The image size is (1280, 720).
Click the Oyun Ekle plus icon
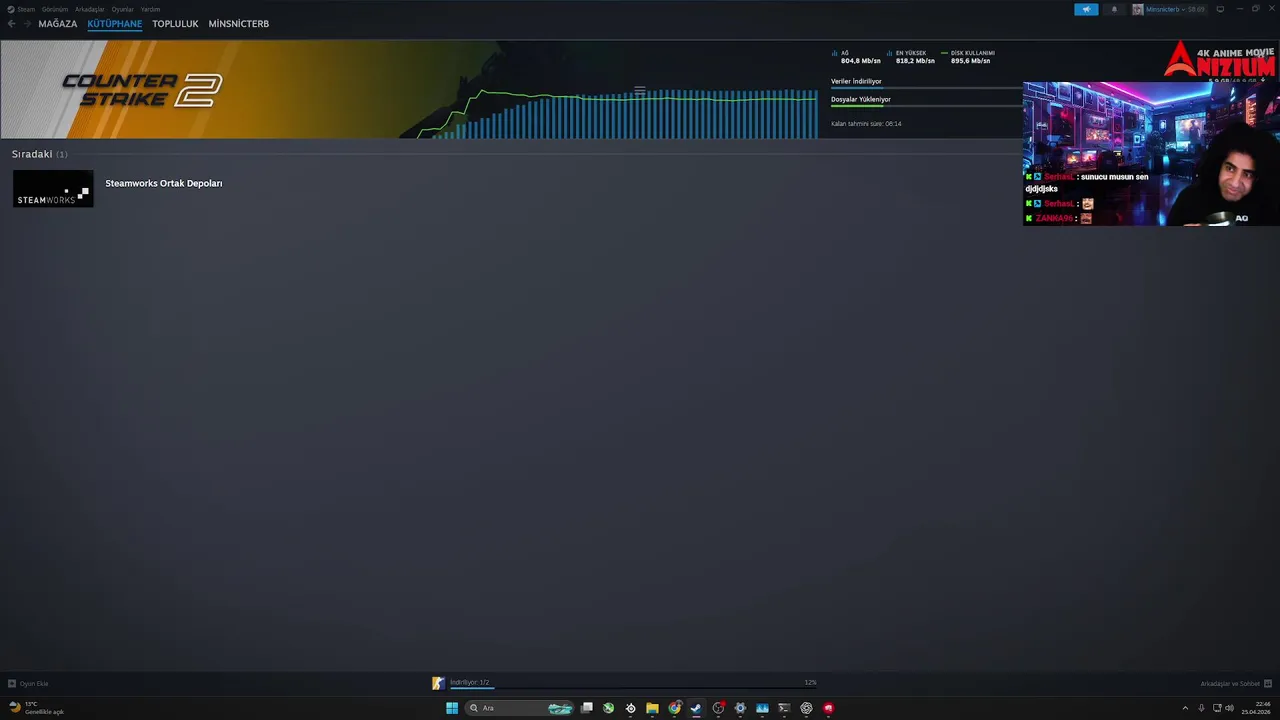tap(12, 684)
